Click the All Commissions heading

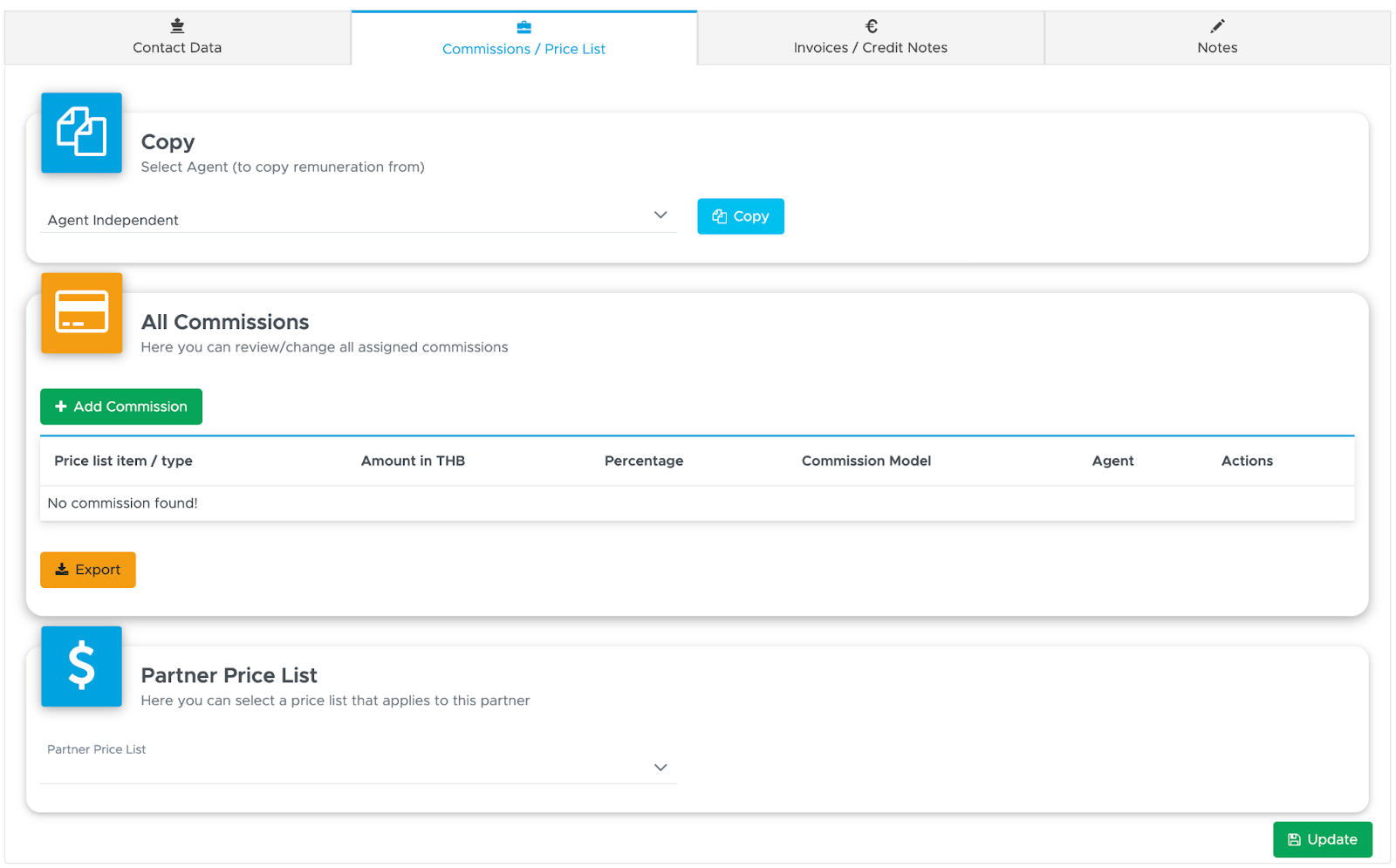tap(225, 322)
